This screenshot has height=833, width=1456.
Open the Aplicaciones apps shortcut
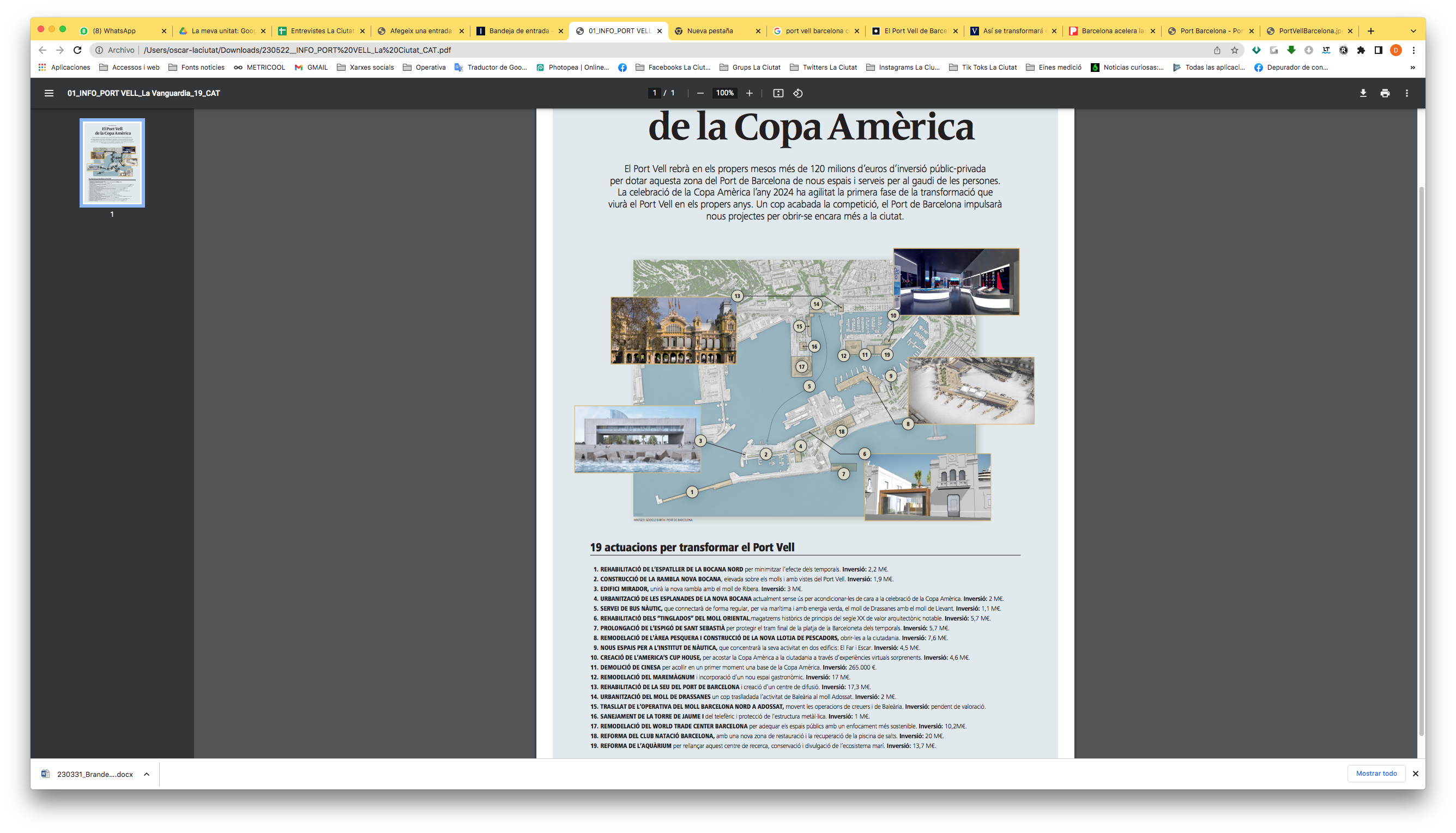coord(64,68)
